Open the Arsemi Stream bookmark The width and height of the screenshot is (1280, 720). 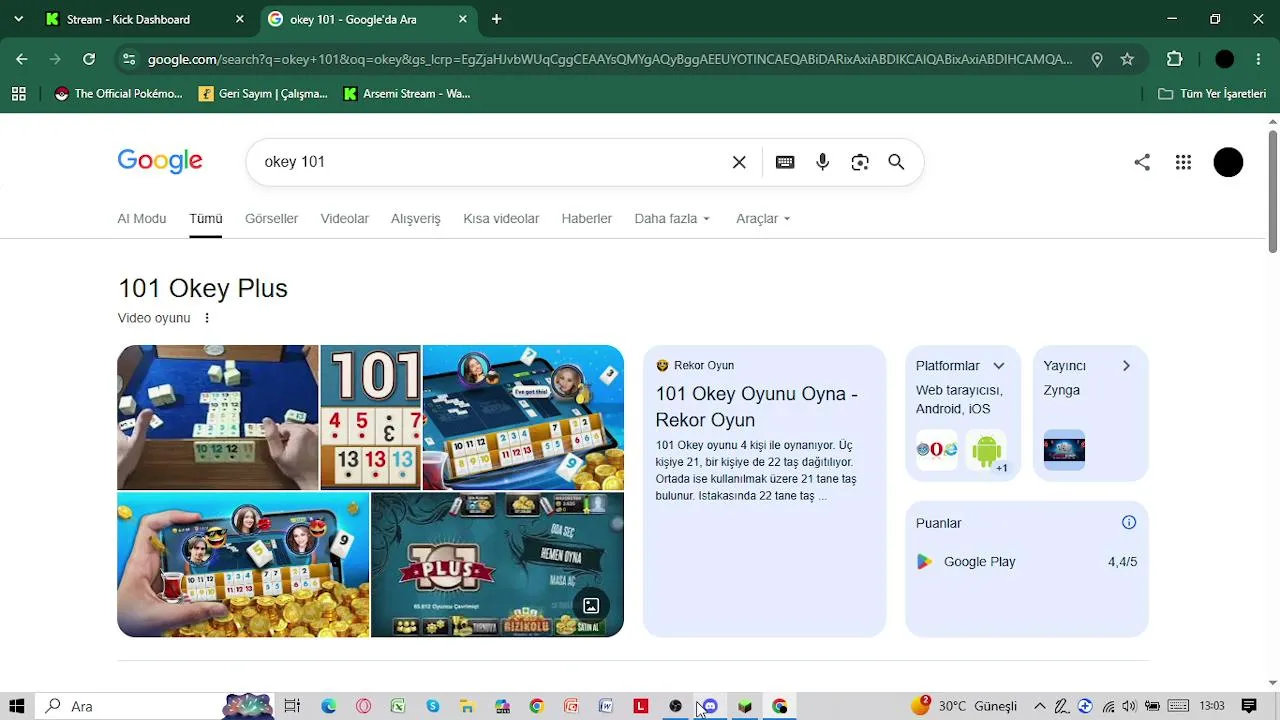click(x=407, y=94)
